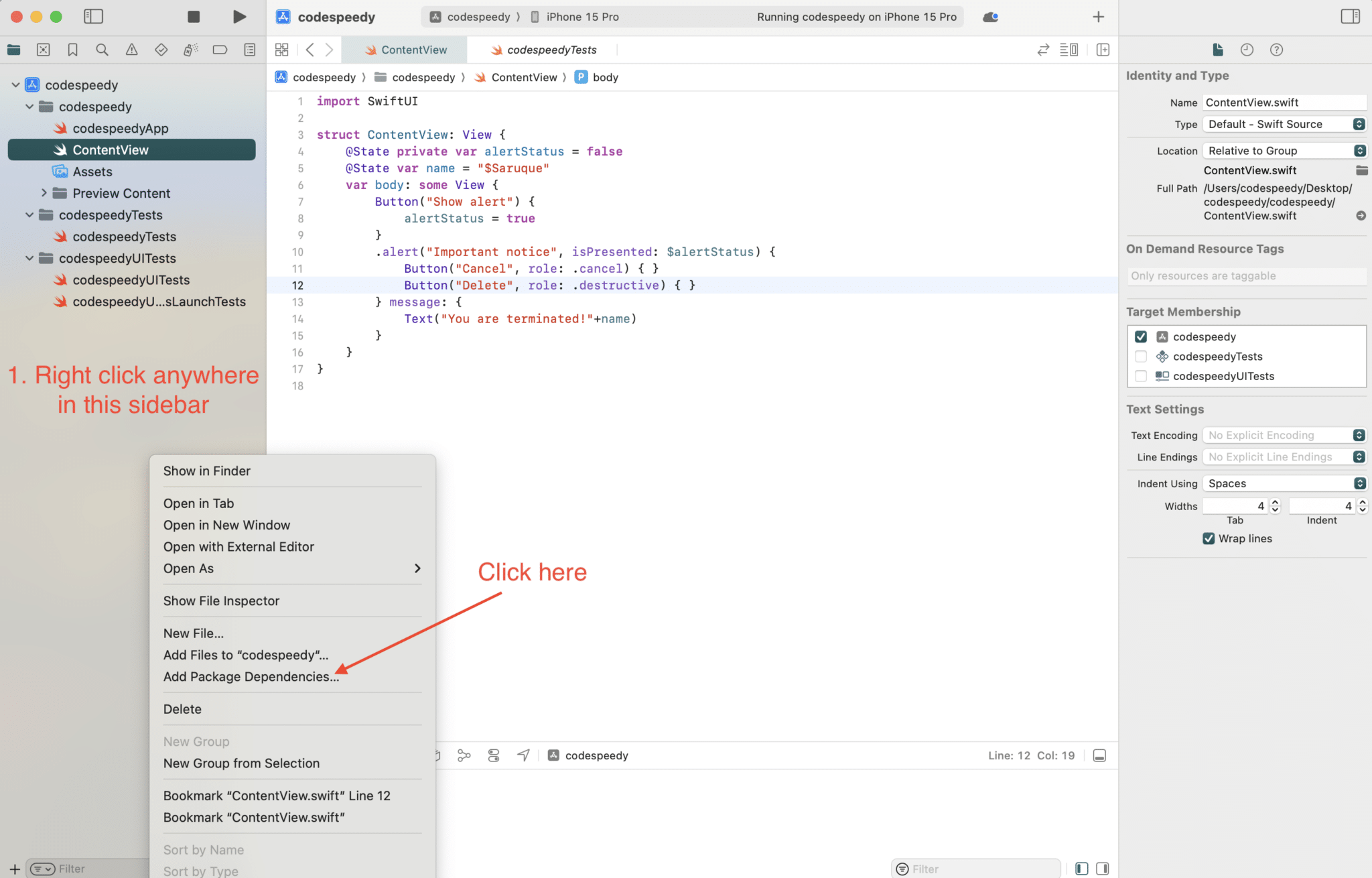
Task: Increase the Tab width stepper
Action: click(x=1275, y=502)
